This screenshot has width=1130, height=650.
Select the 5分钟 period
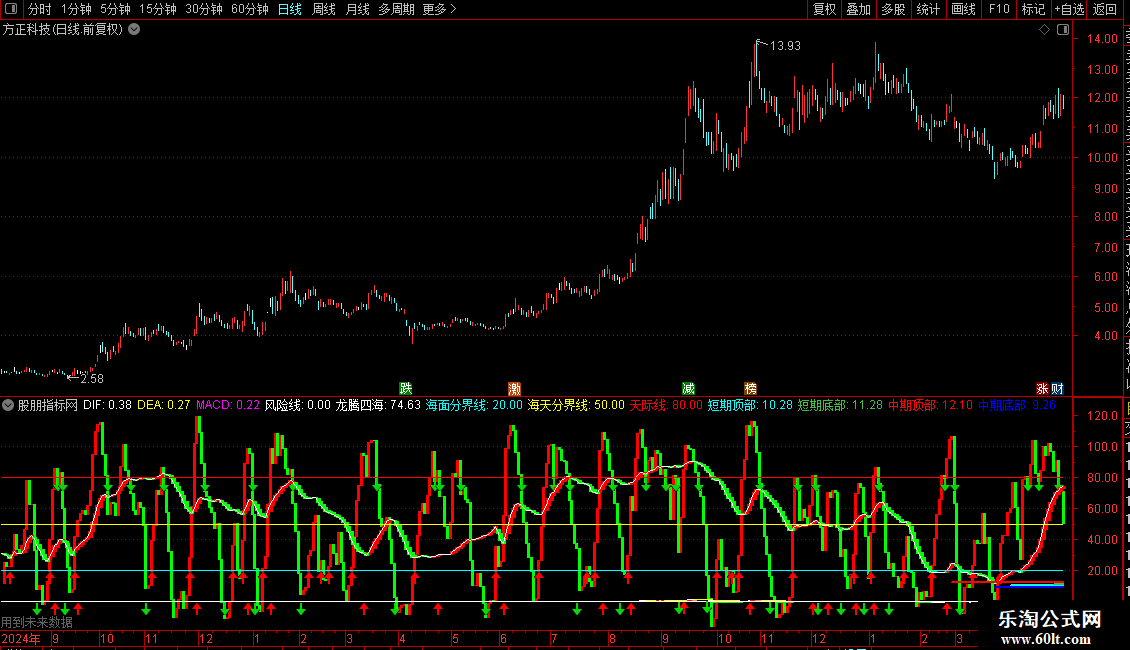(115, 9)
